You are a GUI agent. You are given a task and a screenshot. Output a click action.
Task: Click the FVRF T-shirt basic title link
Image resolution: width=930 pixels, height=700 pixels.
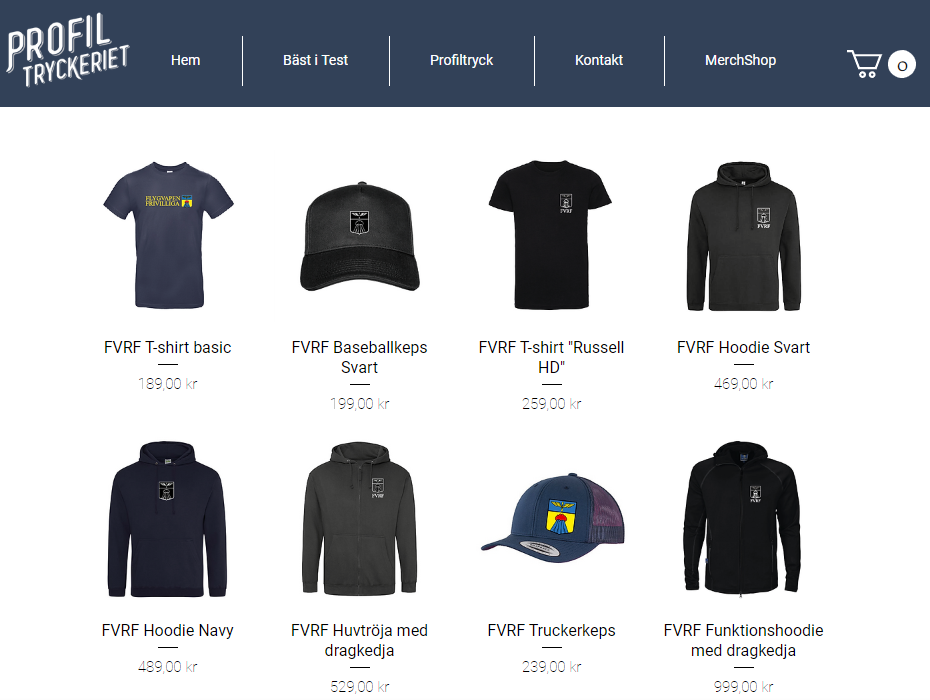point(167,348)
